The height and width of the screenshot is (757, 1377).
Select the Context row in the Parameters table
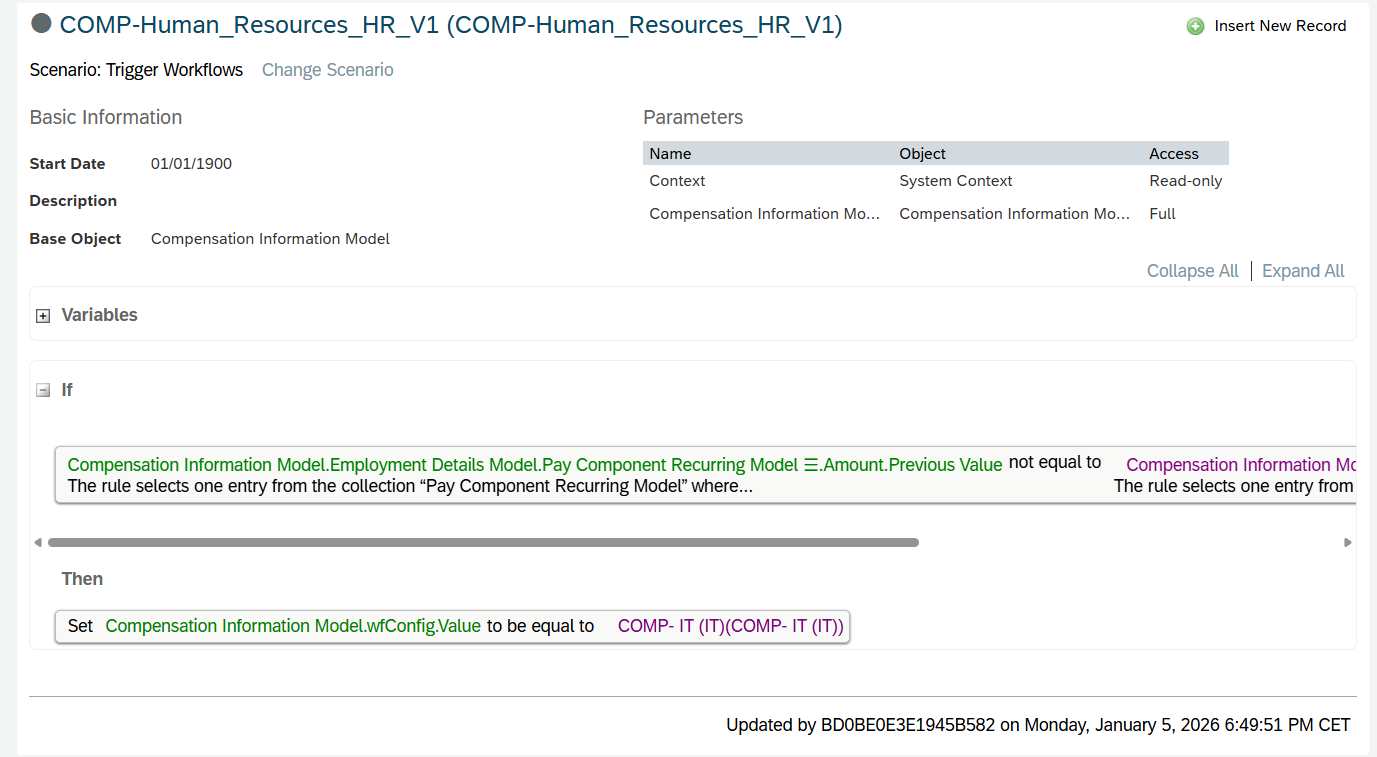pos(677,181)
